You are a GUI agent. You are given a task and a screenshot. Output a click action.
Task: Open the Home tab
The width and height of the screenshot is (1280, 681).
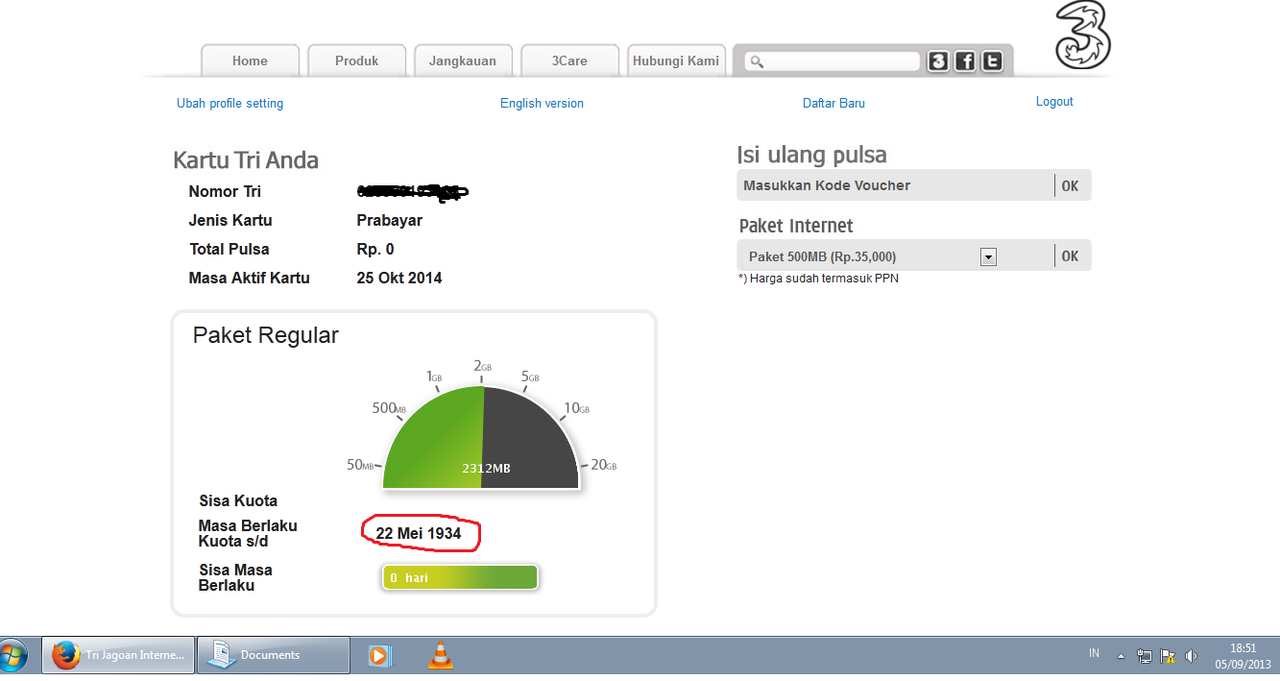(250, 61)
